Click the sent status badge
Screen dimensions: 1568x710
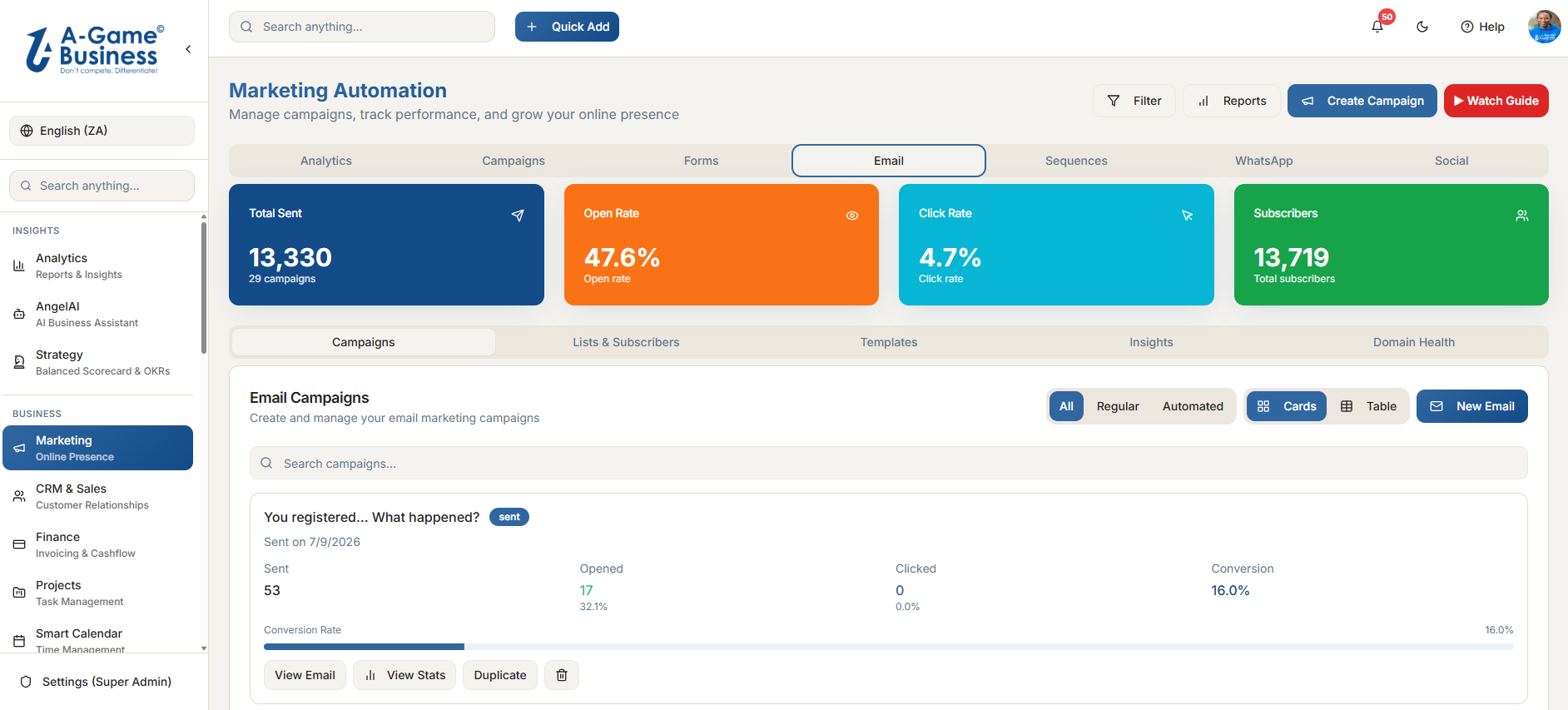click(x=509, y=517)
